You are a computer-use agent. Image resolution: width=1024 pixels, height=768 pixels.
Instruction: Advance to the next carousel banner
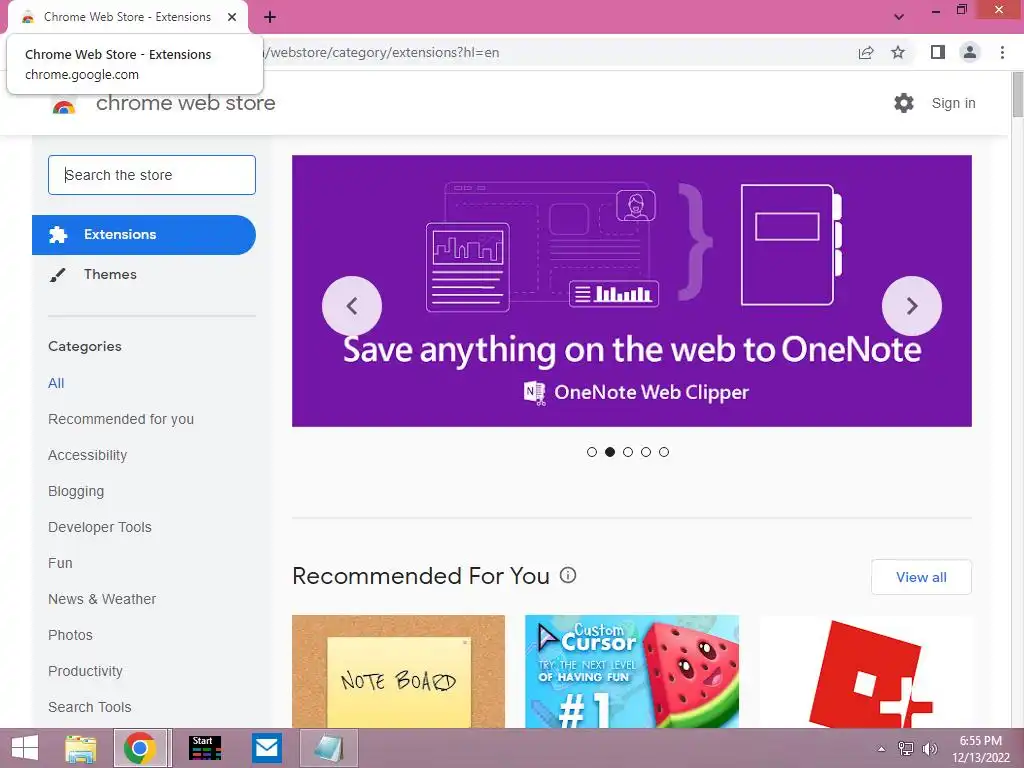coord(912,306)
